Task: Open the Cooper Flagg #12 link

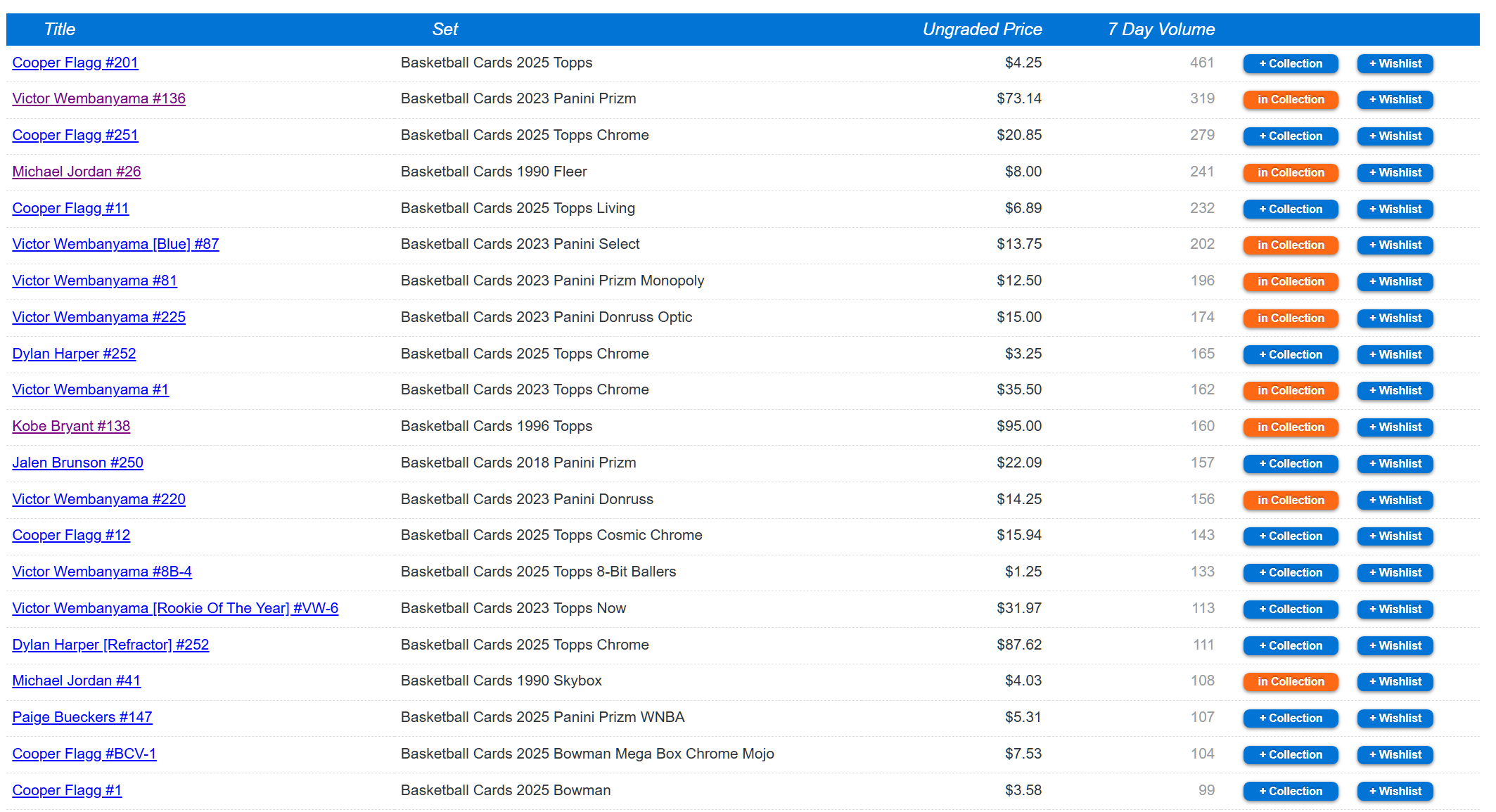Action: point(71,535)
